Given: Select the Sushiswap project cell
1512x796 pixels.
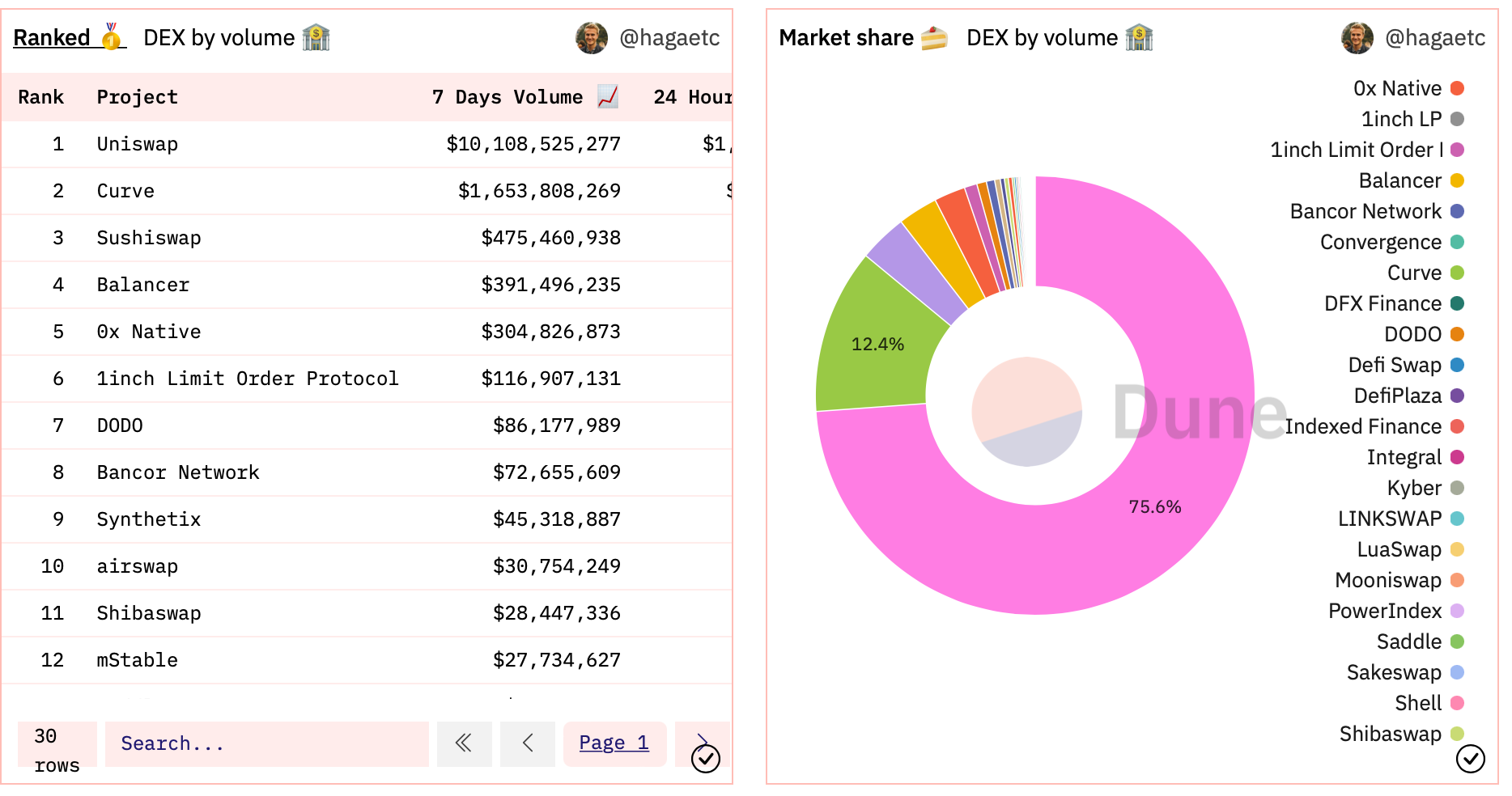Looking at the screenshot, I should [149, 238].
